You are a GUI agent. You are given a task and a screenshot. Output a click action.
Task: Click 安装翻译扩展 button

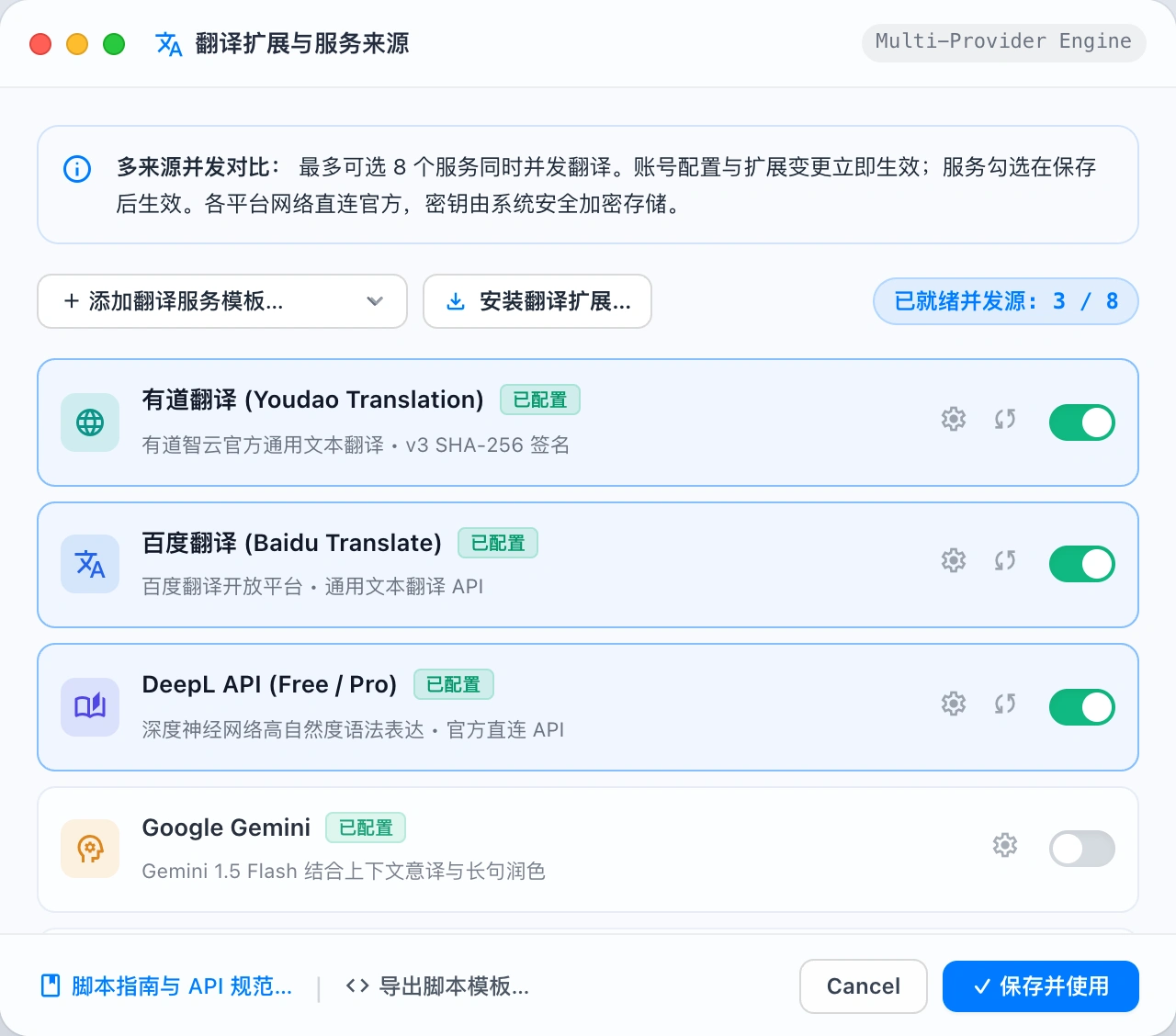[537, 301]
